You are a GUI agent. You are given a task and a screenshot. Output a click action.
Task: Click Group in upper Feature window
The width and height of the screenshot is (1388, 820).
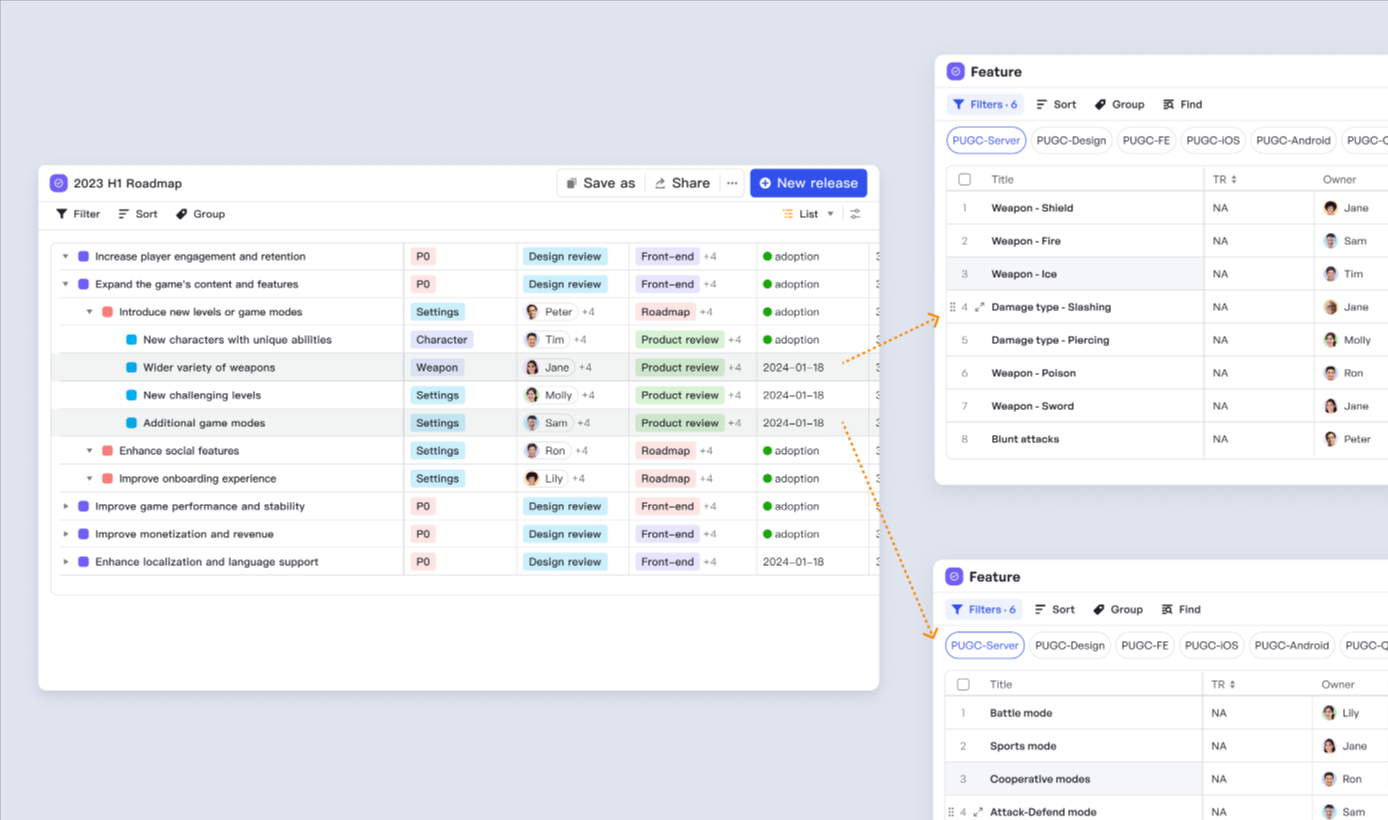[x=1119, y=104]
